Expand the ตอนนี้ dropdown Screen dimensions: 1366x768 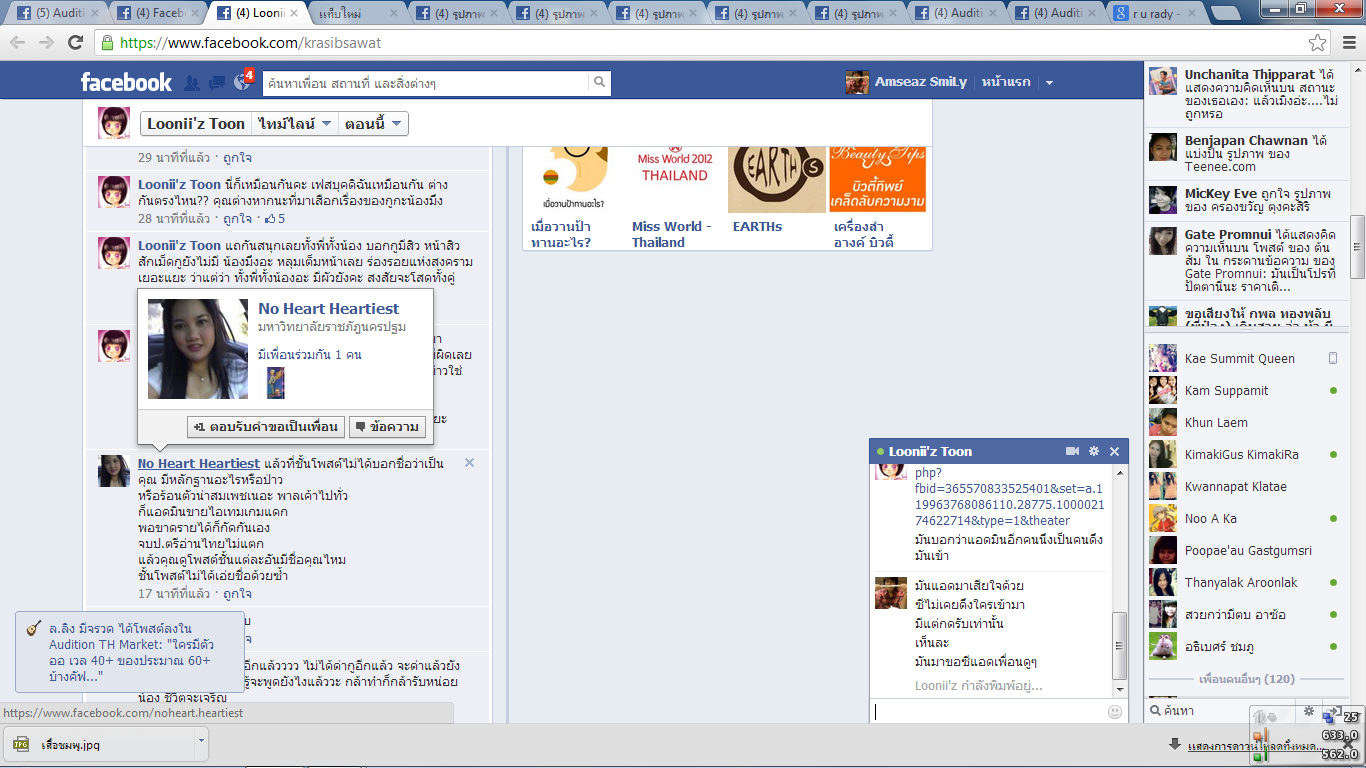[372, 124]
